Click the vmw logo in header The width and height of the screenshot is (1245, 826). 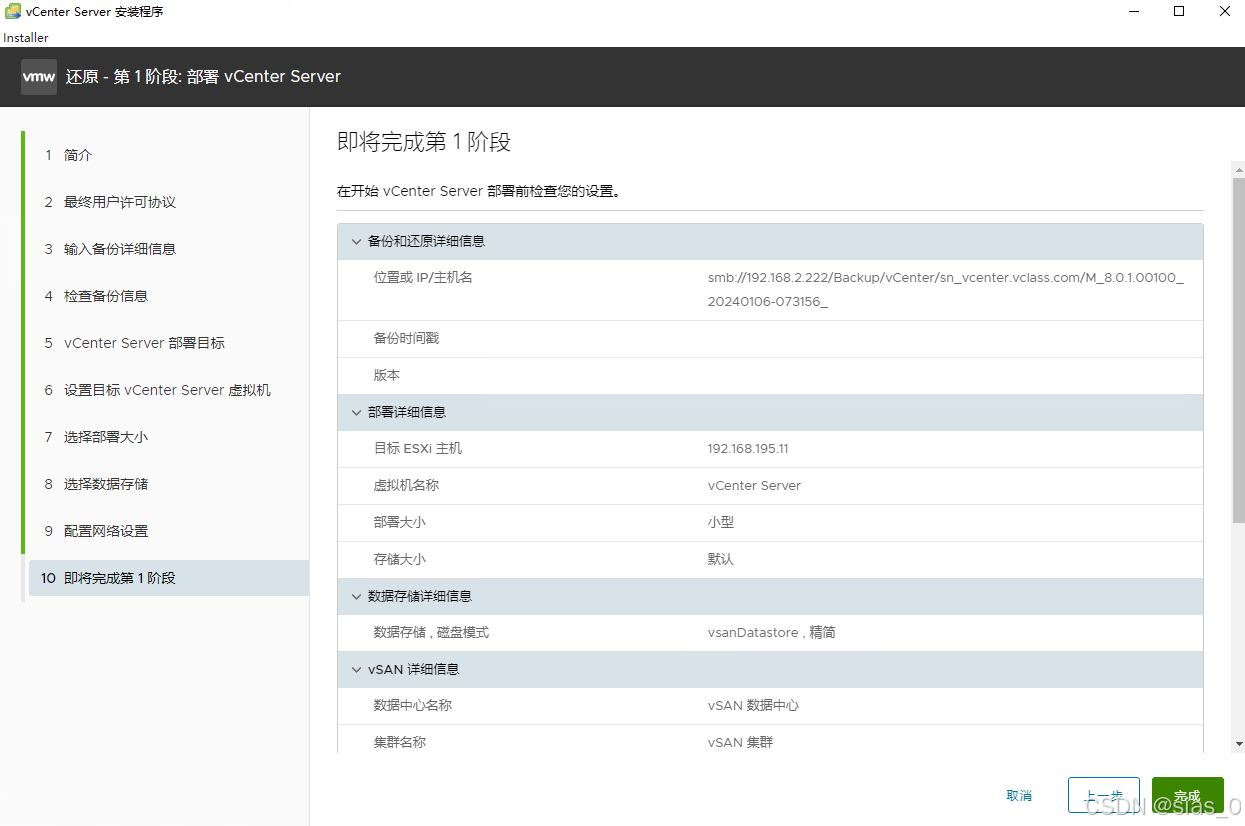coord(39,76)
